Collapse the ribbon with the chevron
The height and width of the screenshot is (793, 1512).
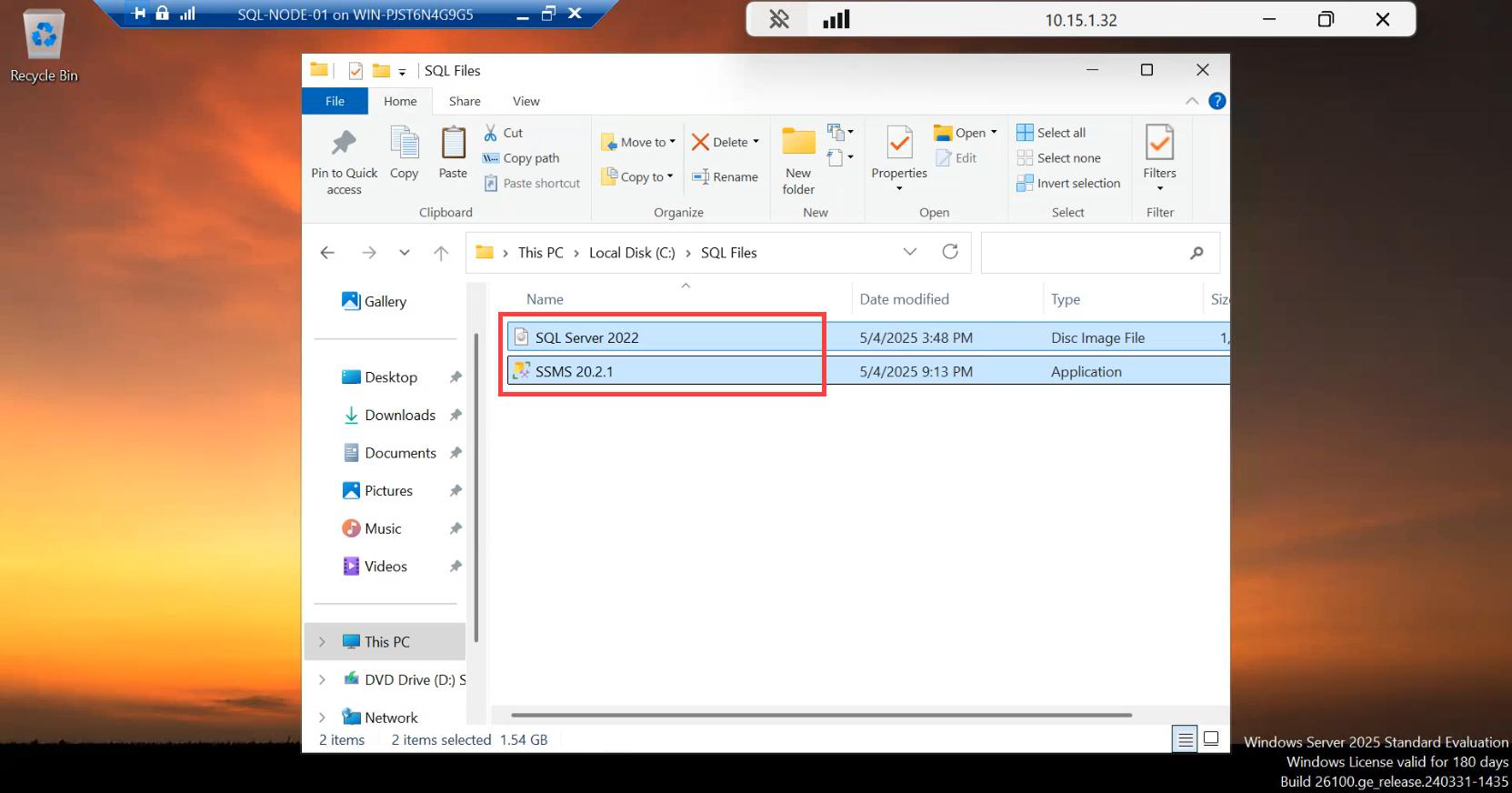[1191, 101]
